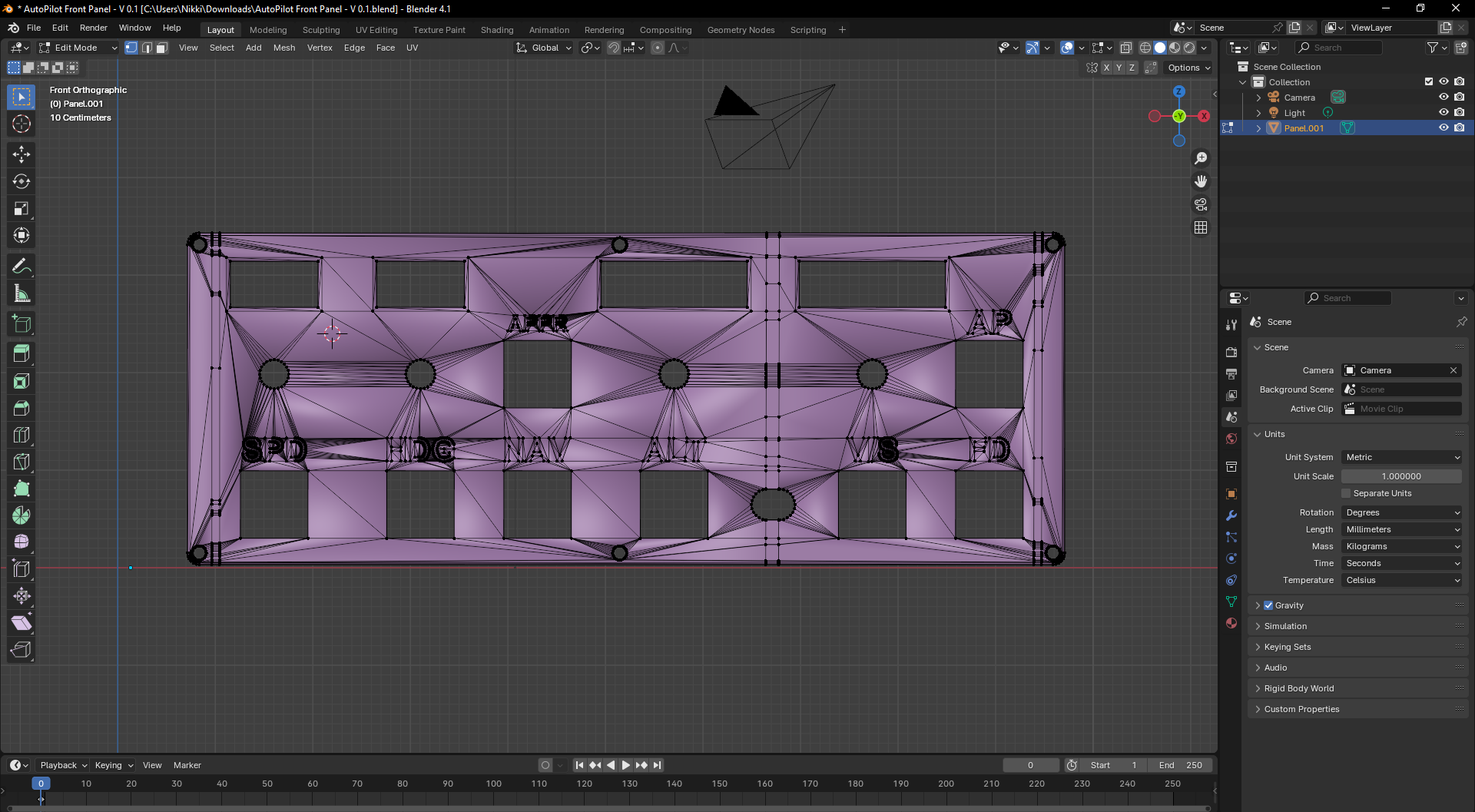Open the Material properties tab

coord(1231,623)
